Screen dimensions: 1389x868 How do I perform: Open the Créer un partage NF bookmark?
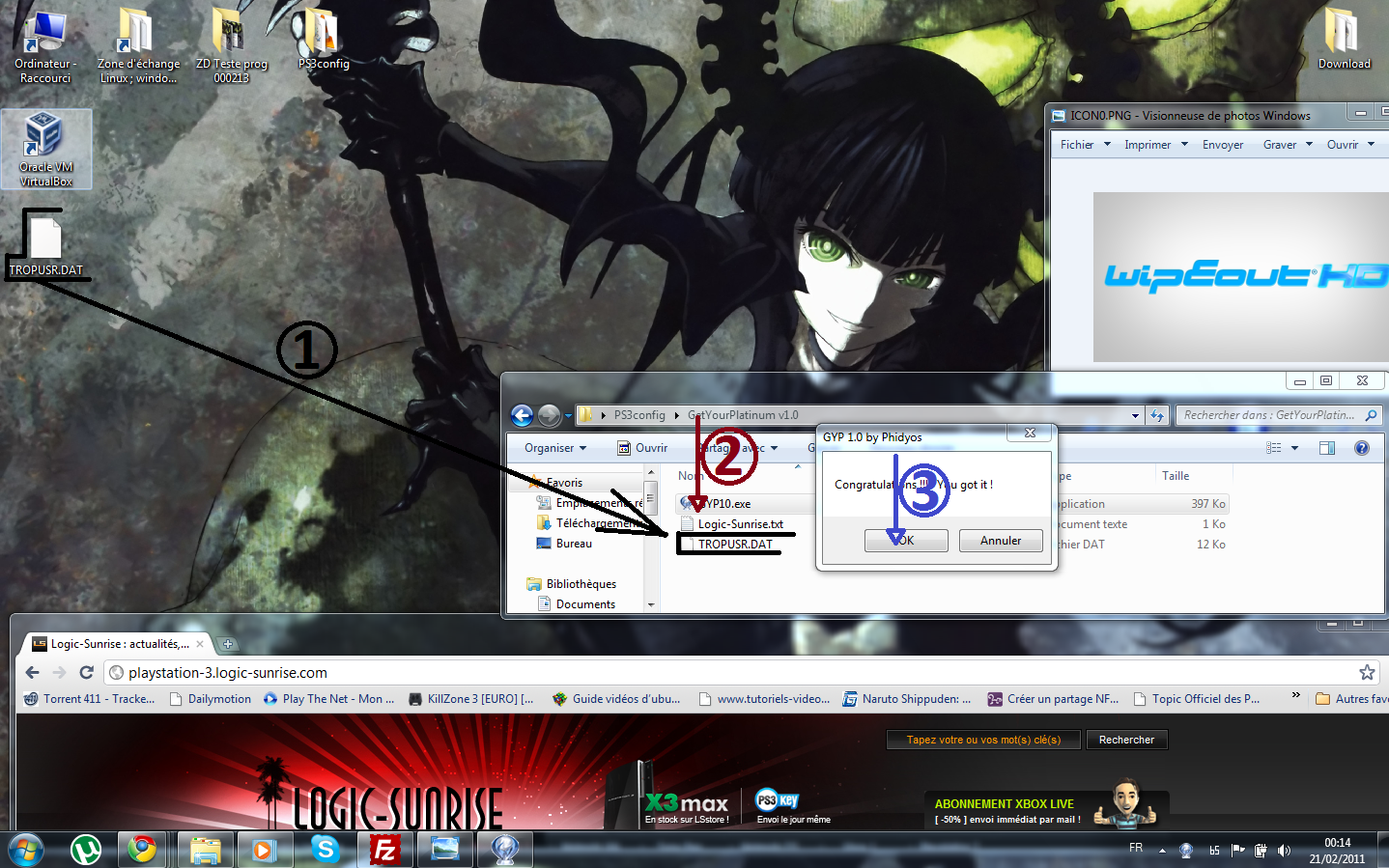point(1053,699)
